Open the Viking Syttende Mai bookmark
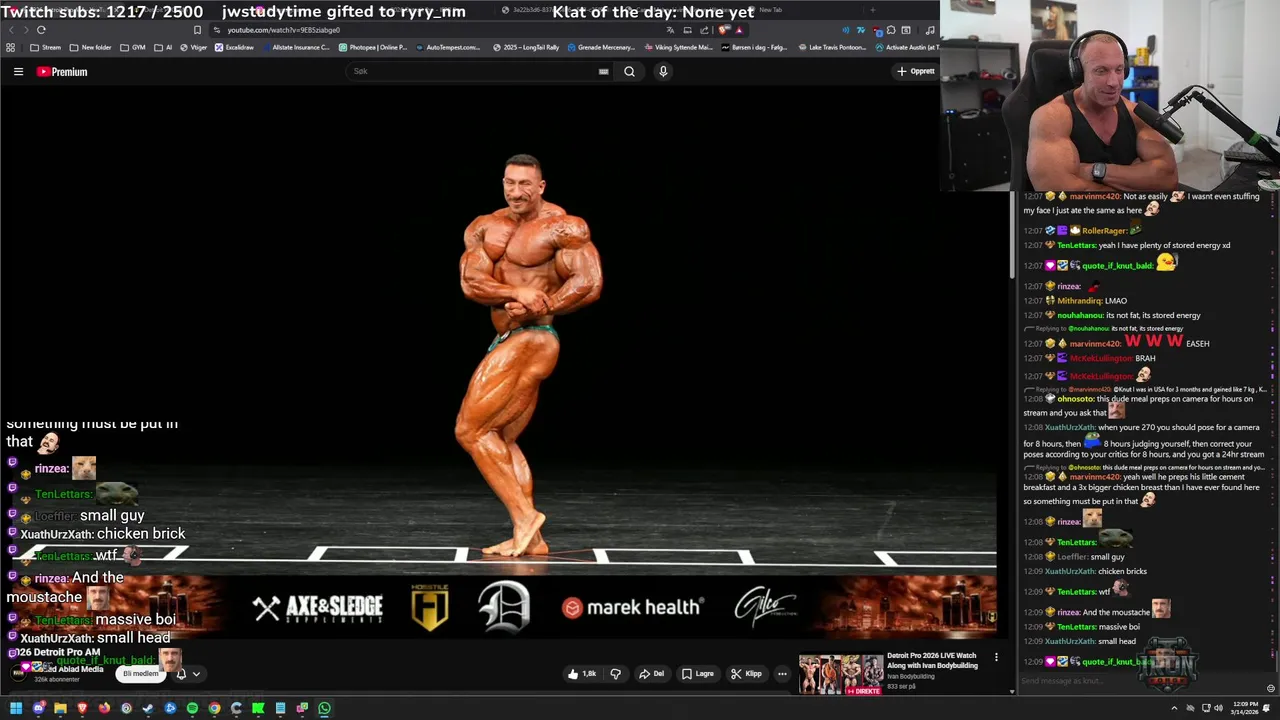The height and width of the screenshot is (720, 1280). 677,47
